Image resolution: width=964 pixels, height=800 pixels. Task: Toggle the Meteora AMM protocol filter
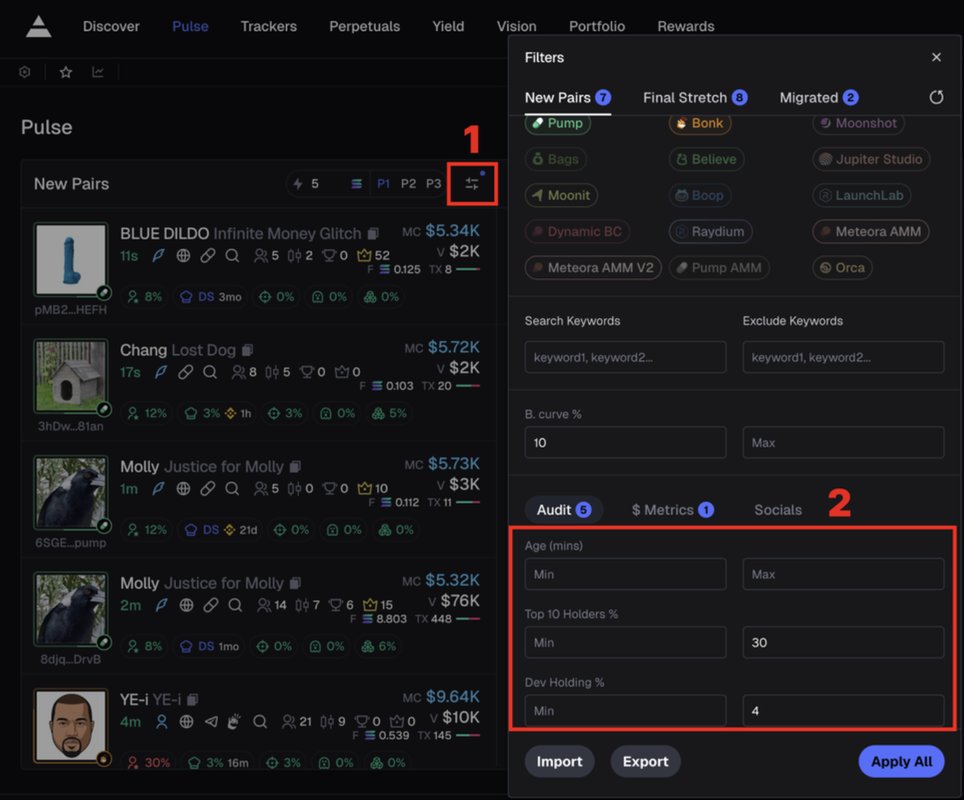coord(871,232)
